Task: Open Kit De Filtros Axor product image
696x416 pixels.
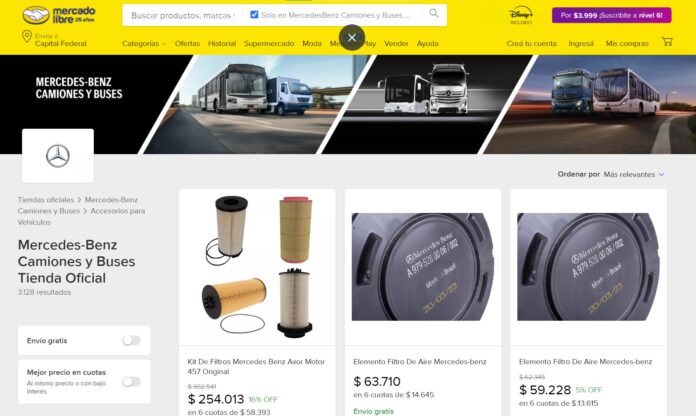Action: coord(257,267)
